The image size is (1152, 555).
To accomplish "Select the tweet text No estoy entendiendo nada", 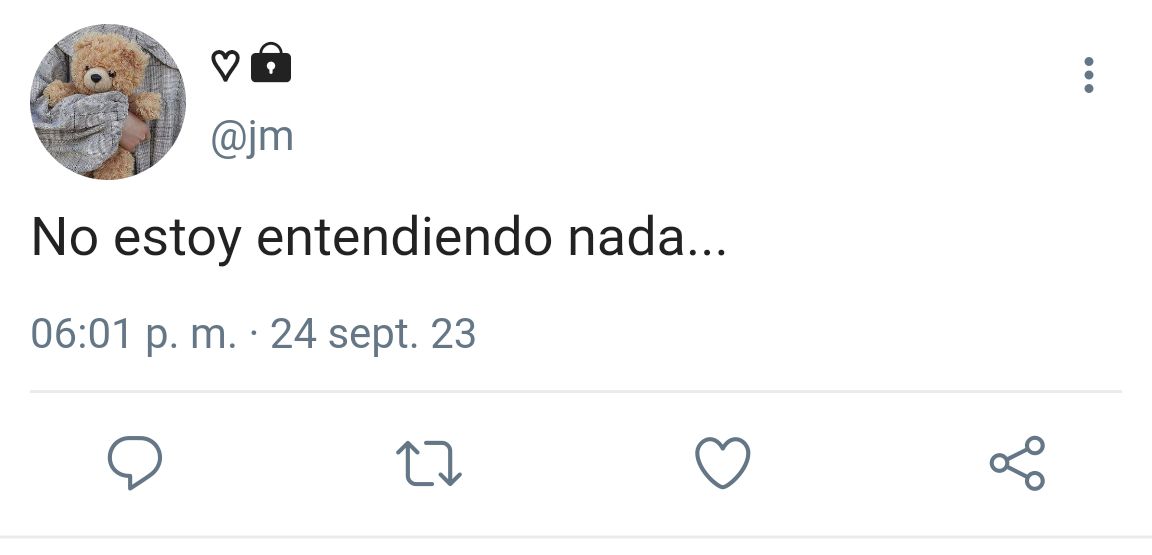I will [379, 239].
